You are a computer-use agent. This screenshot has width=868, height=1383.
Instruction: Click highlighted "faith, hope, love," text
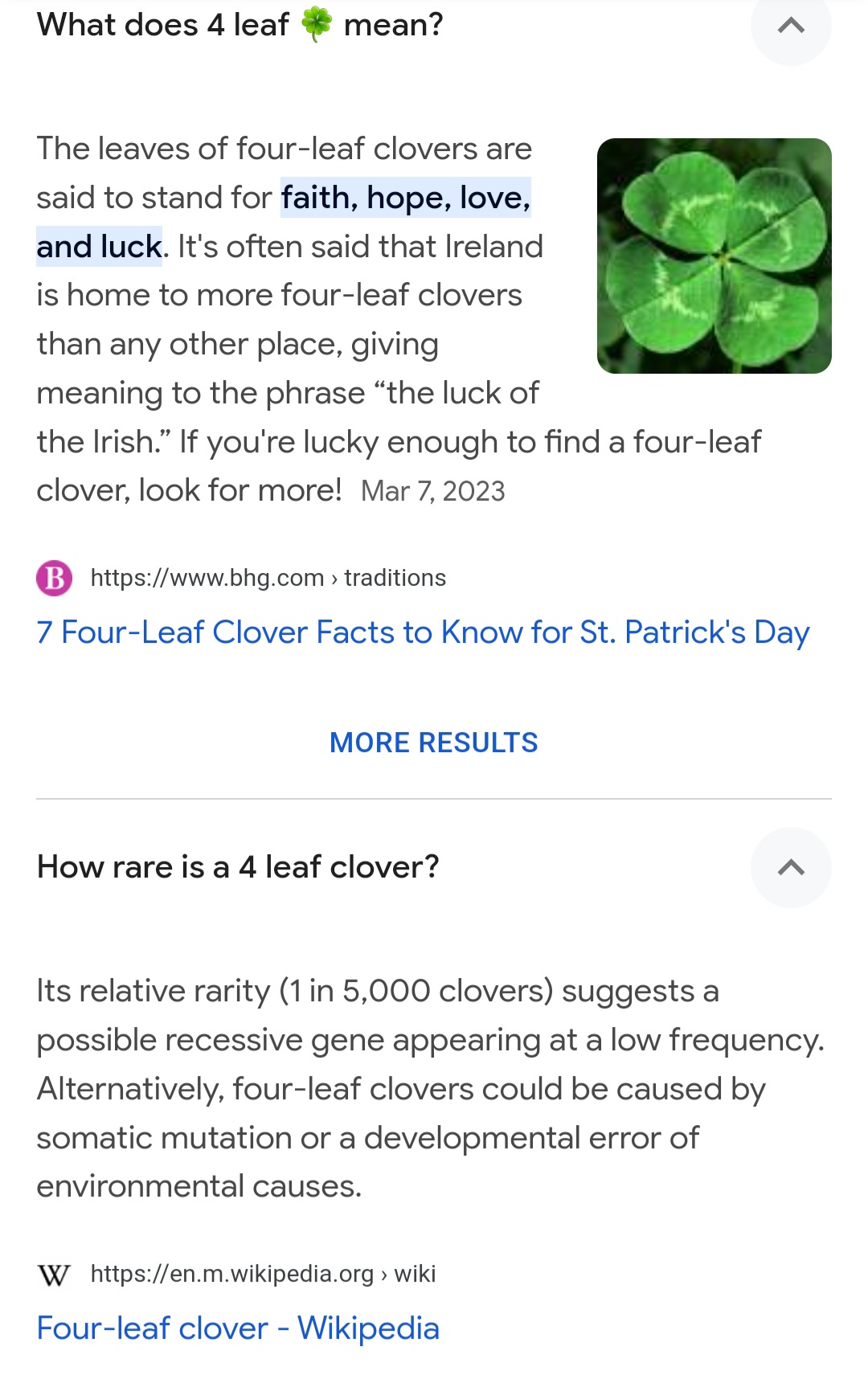(406, 198)
